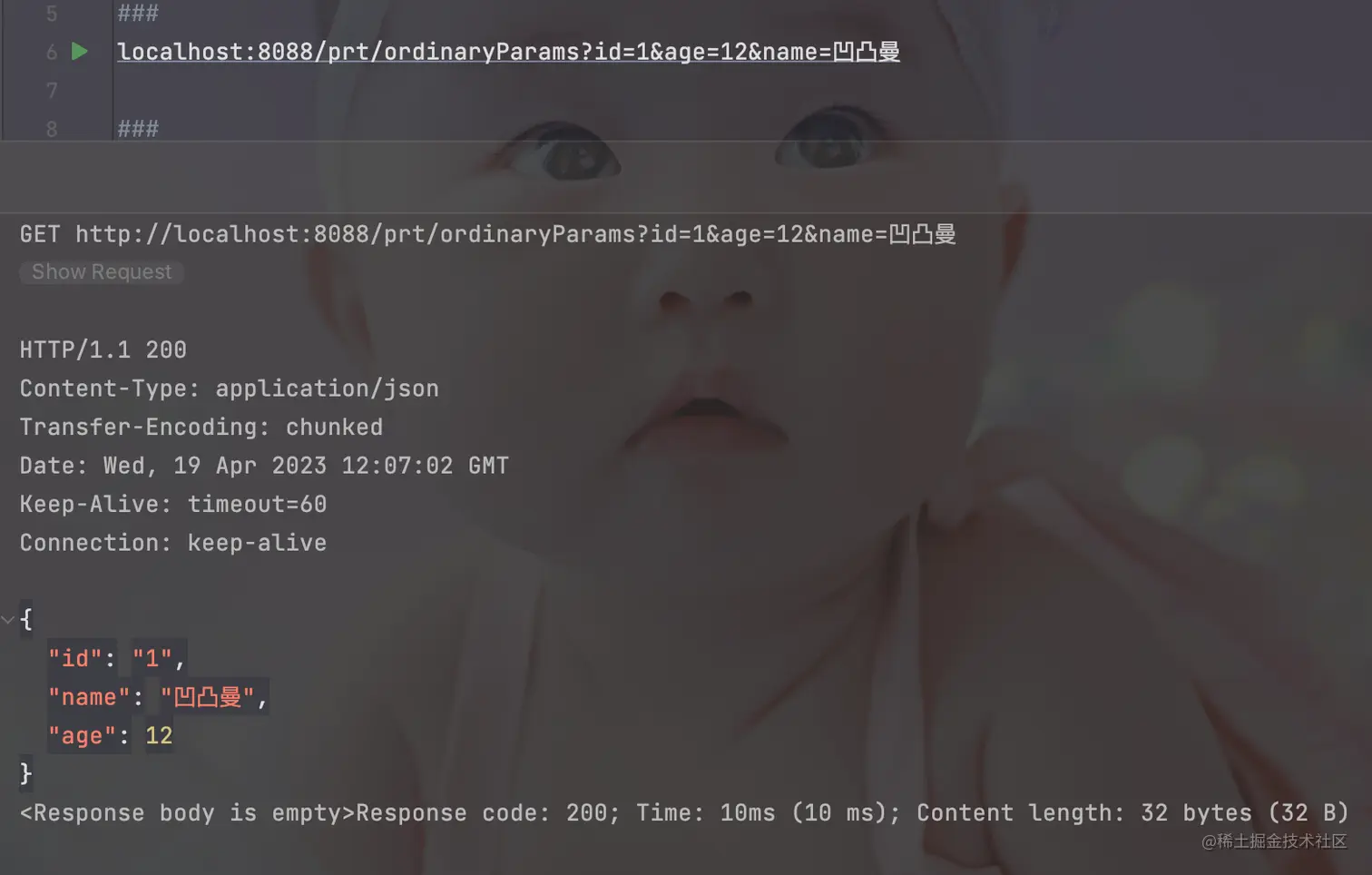Click the HTTP/1.1 200 status line

click(103, 350)
